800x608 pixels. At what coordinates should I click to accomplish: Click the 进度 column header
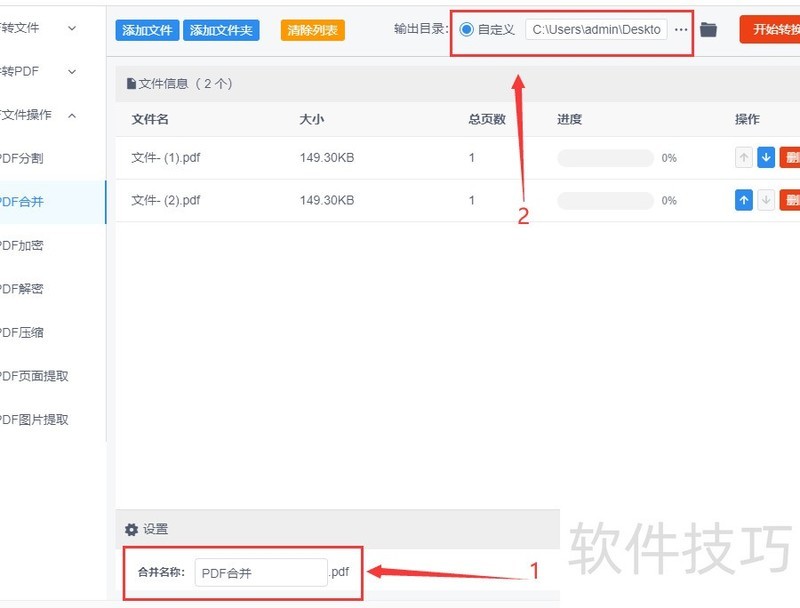pyautogui.click(x=569, y=119)
